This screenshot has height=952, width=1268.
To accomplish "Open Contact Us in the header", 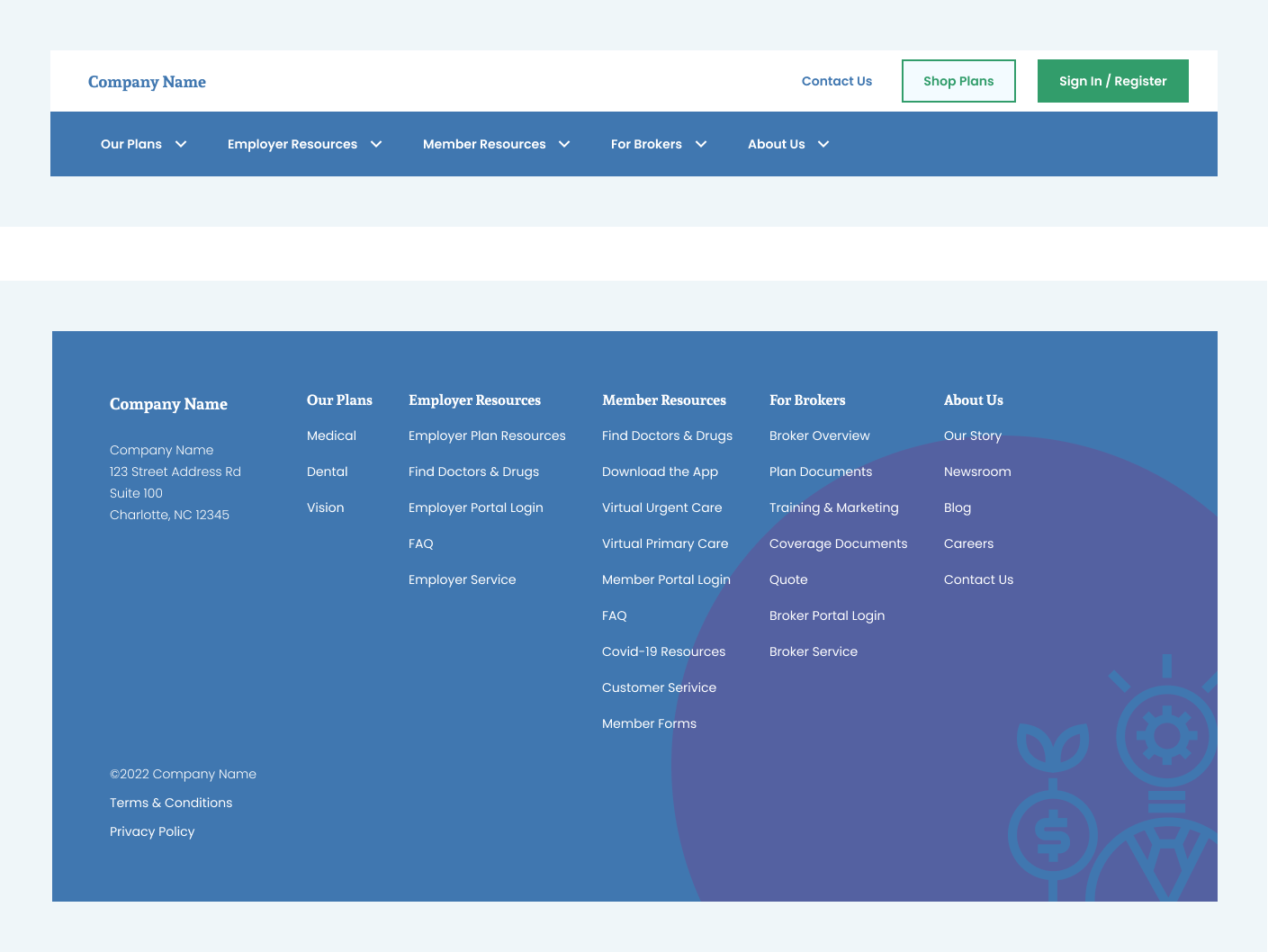I will 836,81.
